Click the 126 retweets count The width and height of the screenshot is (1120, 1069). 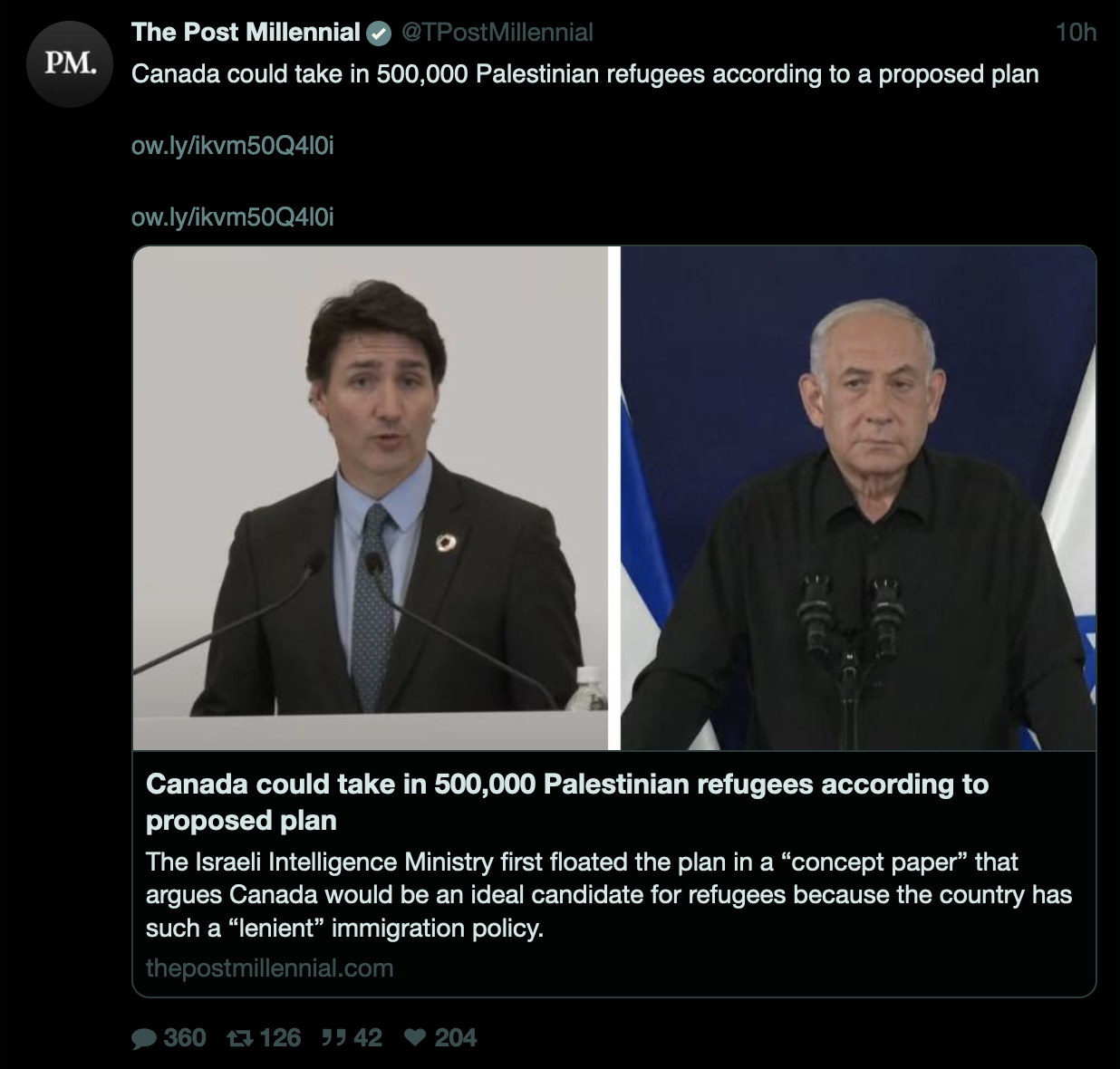[x=280, y=1037]
